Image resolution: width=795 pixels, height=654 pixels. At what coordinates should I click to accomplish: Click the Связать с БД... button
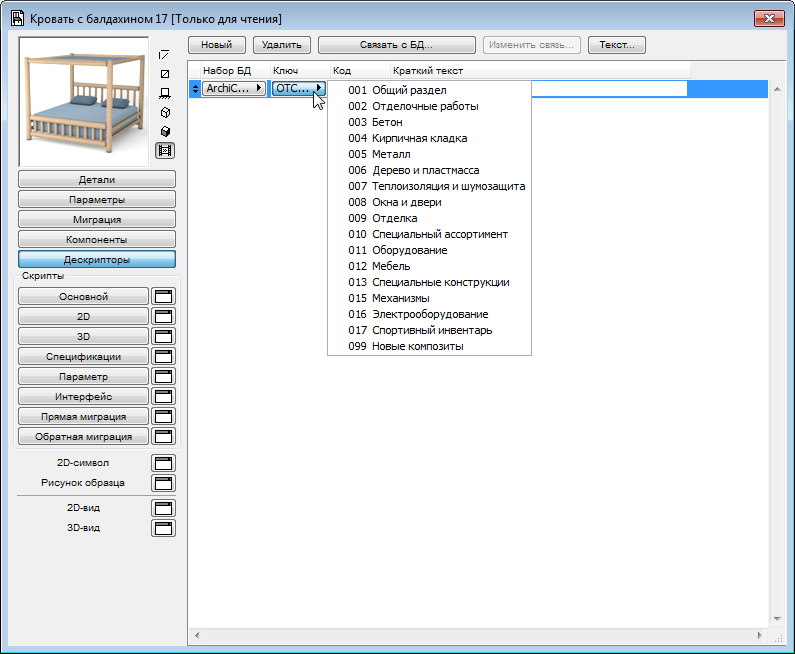click(x=396, y=45)
